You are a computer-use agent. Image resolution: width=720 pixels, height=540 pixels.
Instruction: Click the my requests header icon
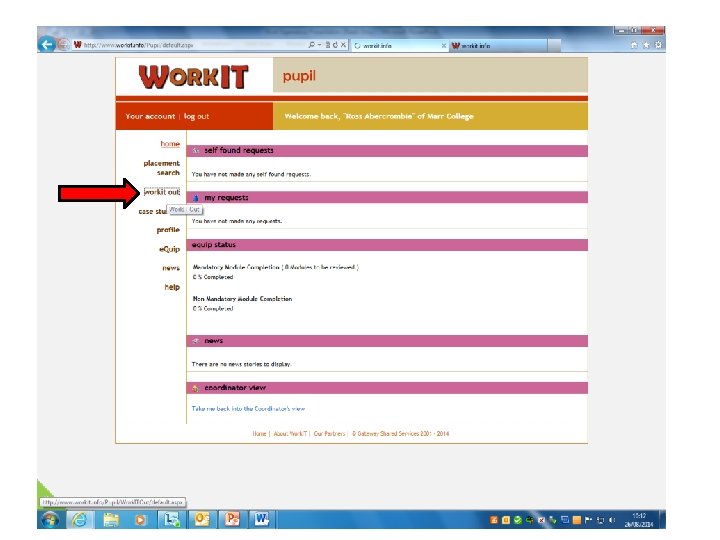pos(196,198)
